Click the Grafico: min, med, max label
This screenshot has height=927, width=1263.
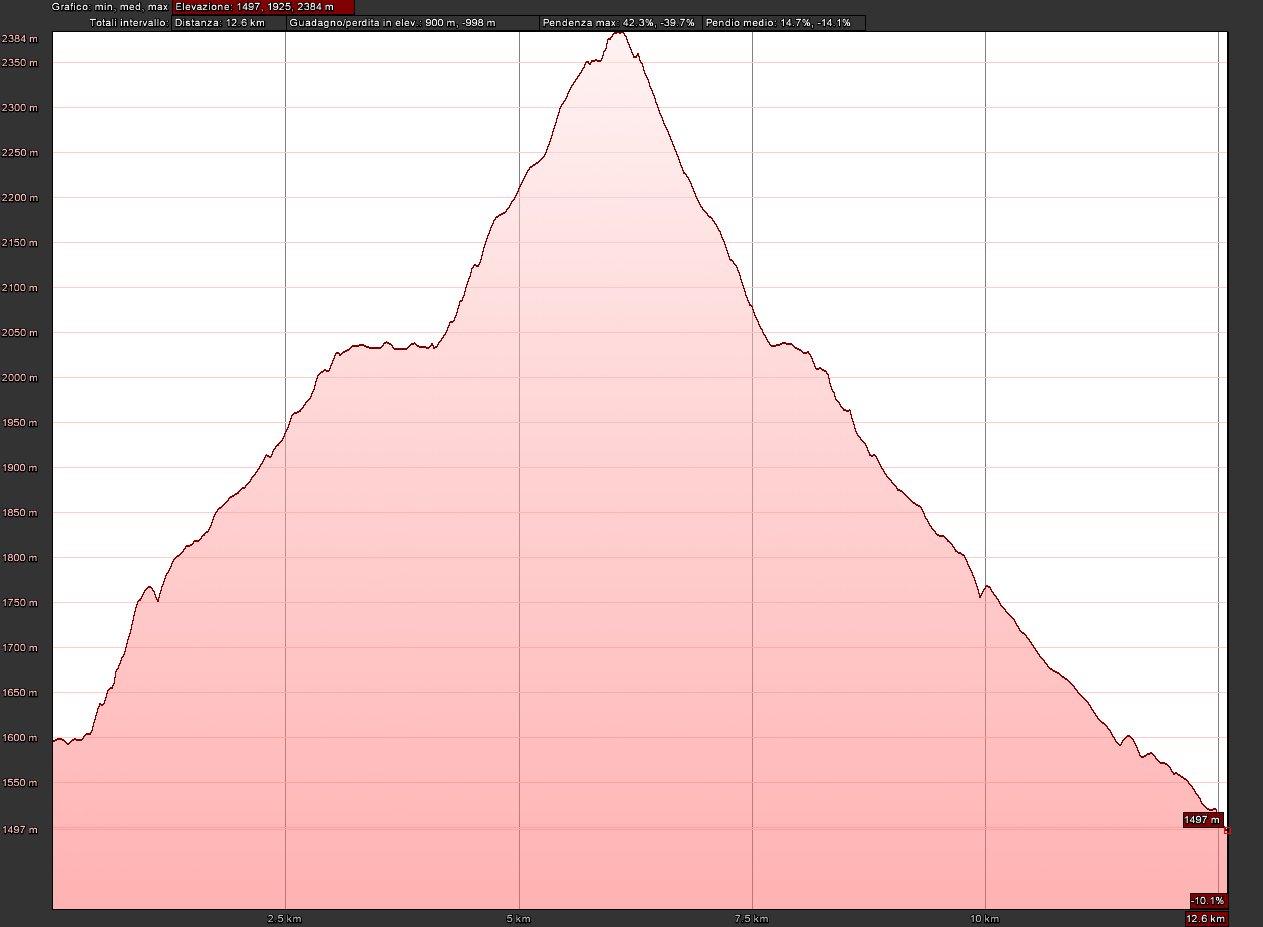click(110, 7)
